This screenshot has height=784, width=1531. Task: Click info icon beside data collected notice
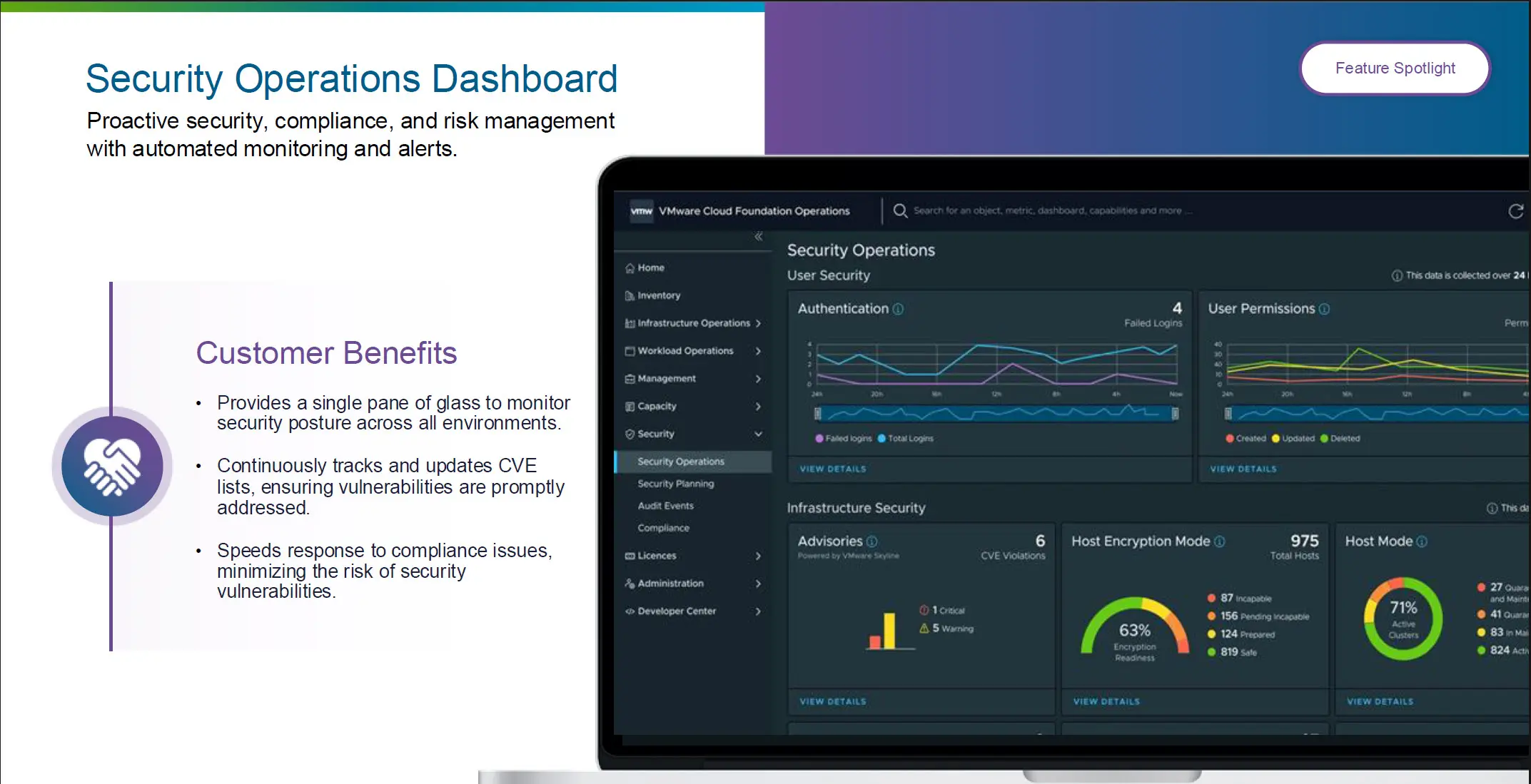pos(1397,276)
